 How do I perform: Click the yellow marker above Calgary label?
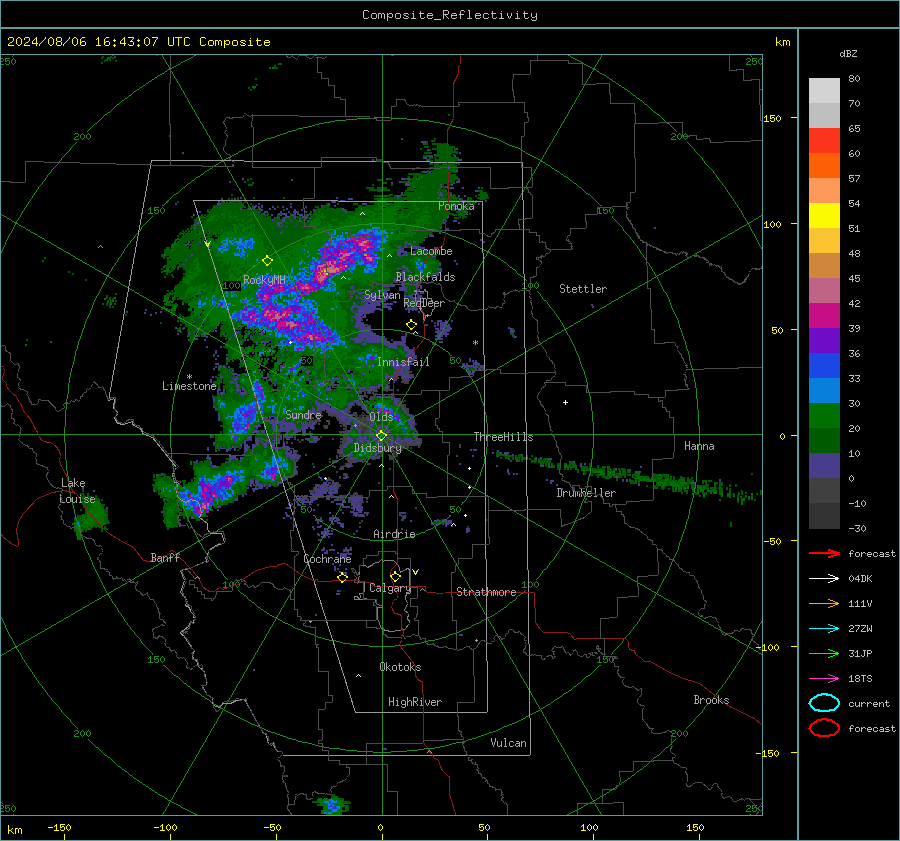point(395,576)
